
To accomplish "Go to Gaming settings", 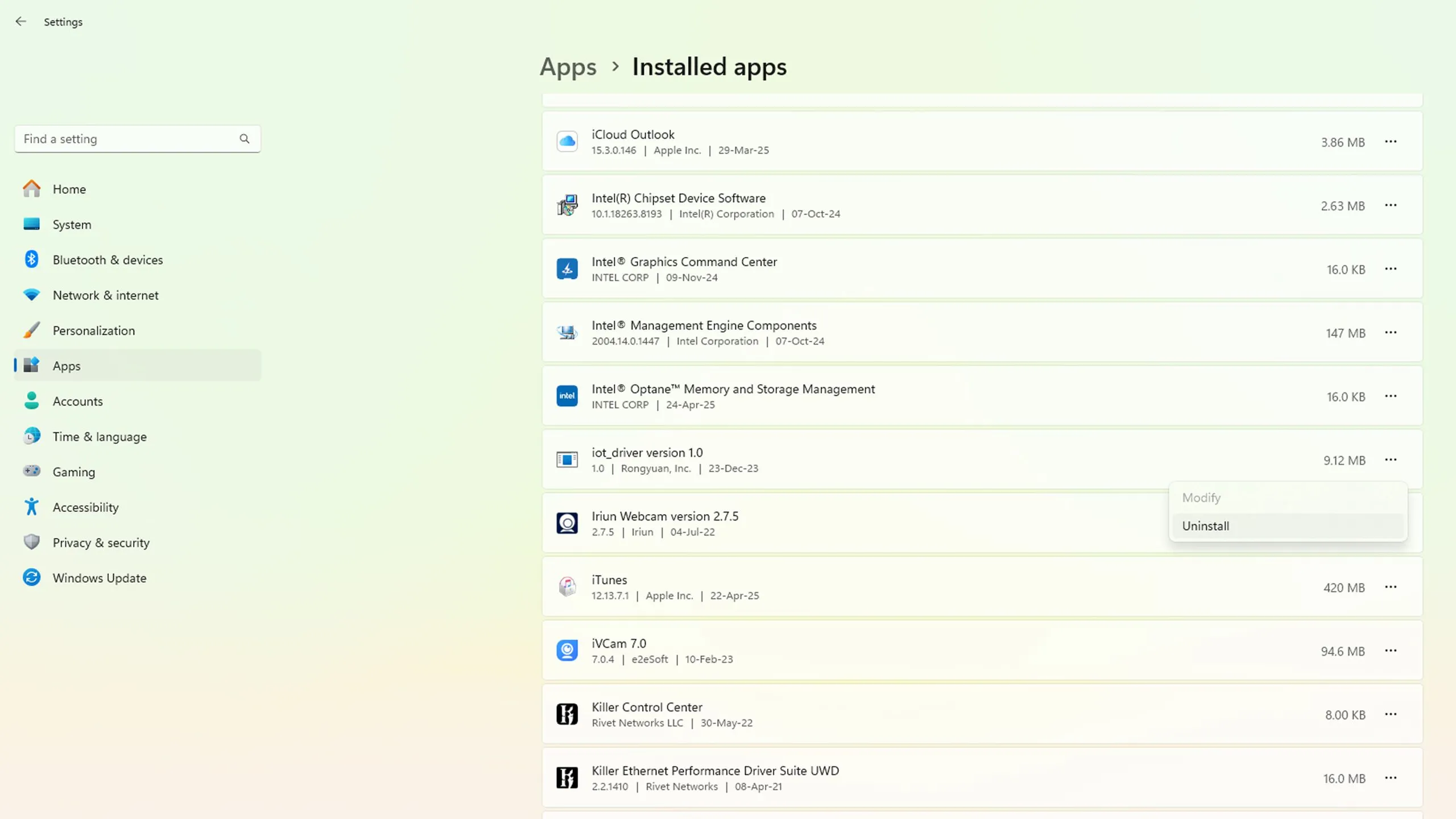I will pos(138,471).
